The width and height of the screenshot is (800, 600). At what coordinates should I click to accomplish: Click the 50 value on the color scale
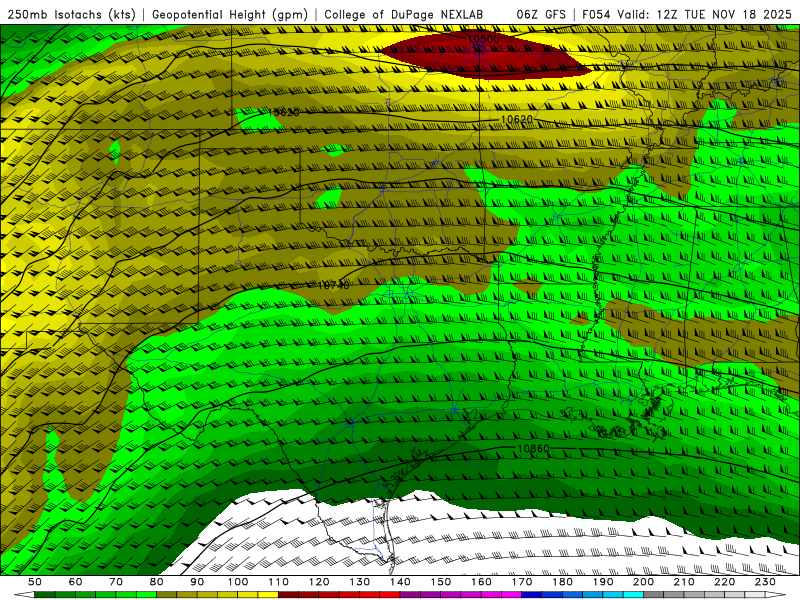[35, 582]
